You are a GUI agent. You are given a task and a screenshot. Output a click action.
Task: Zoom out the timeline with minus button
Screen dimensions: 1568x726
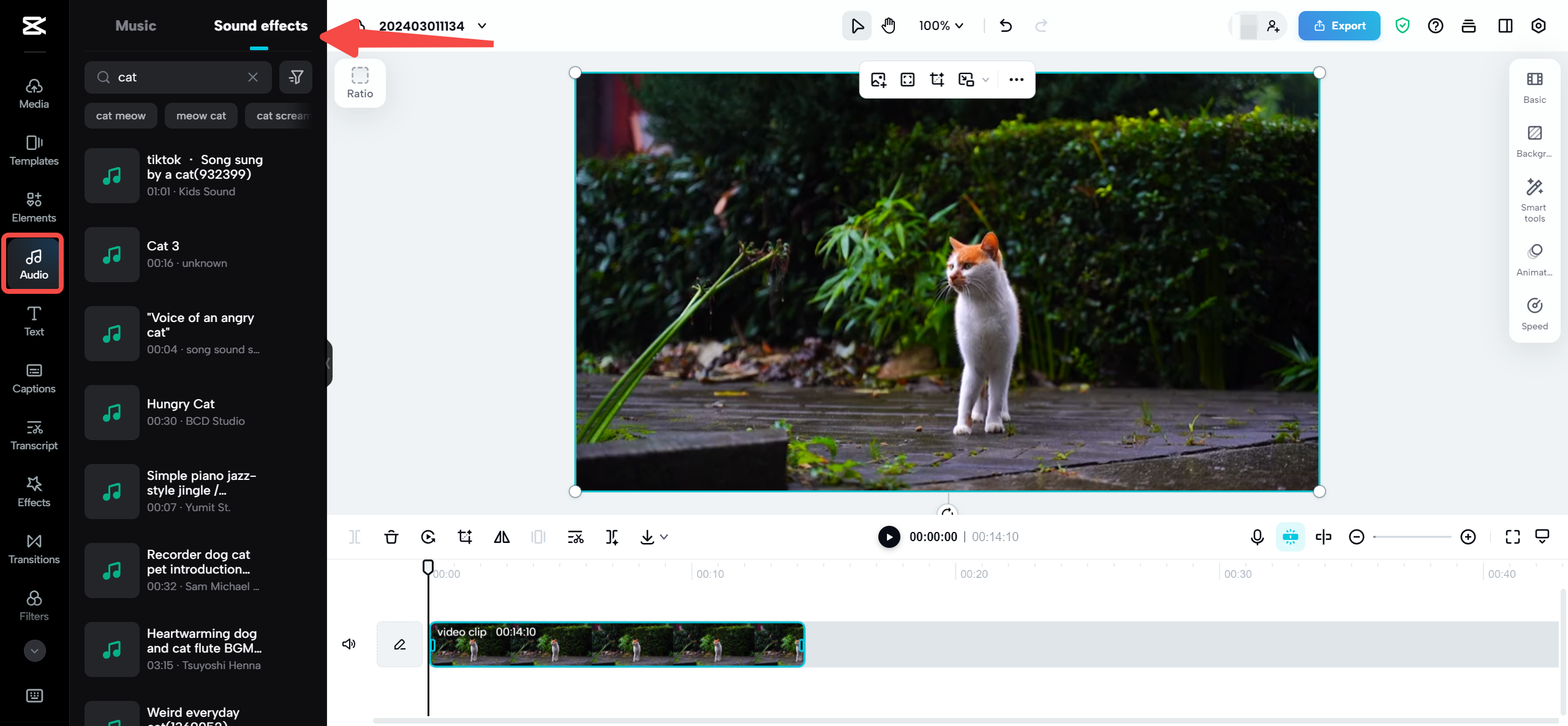(x=1357, y=537)
